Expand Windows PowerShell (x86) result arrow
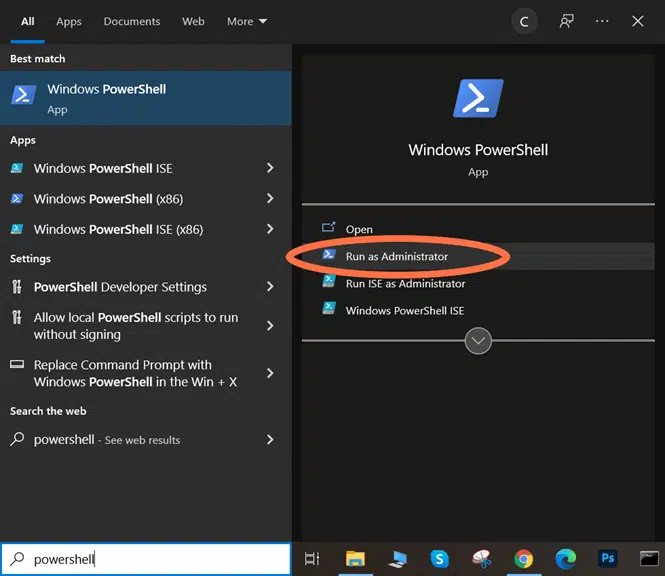The image size is (665, 576). coord(270,199)
